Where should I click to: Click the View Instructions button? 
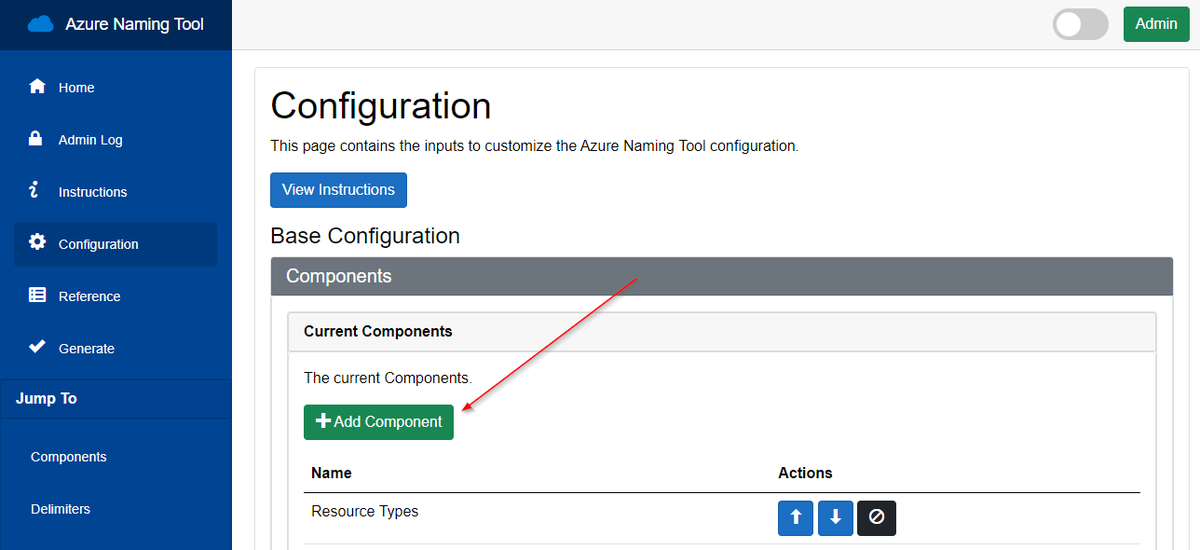[338, 190]
